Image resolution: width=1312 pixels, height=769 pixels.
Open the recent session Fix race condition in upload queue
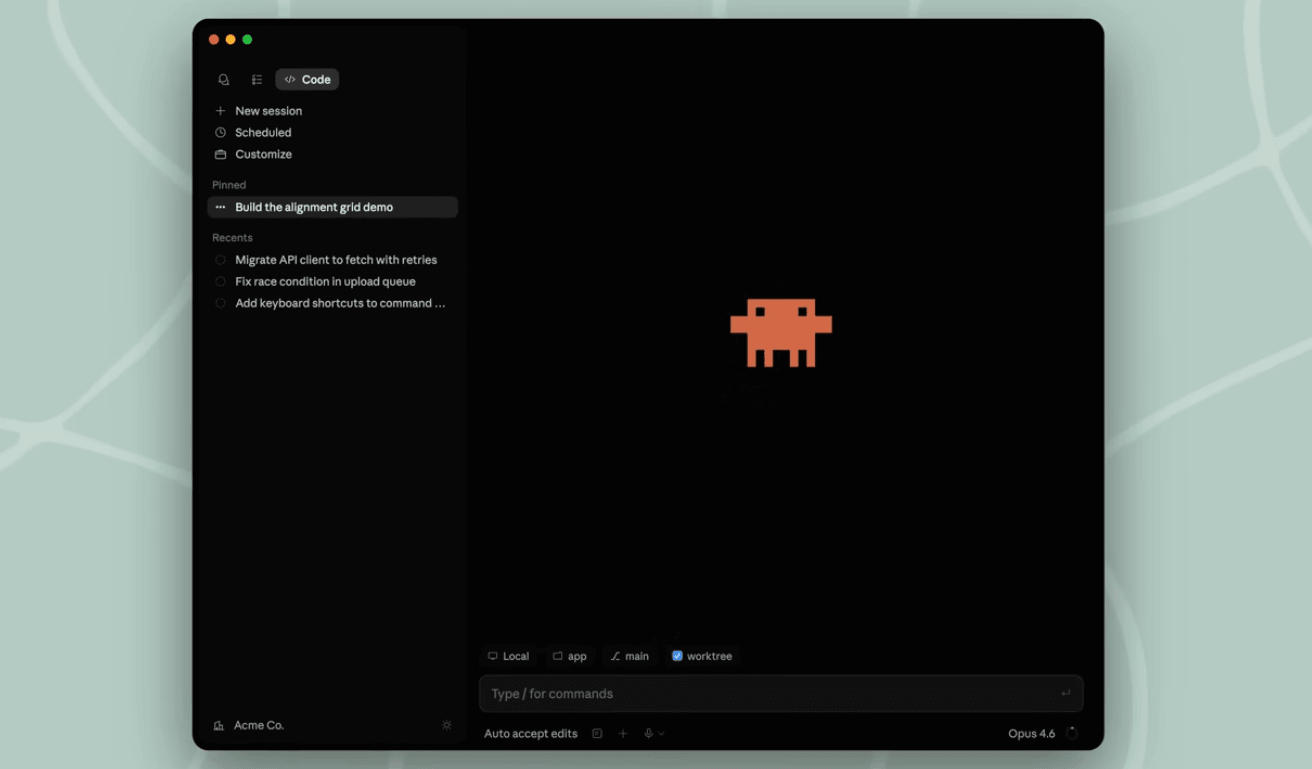(x=325, y=281)
